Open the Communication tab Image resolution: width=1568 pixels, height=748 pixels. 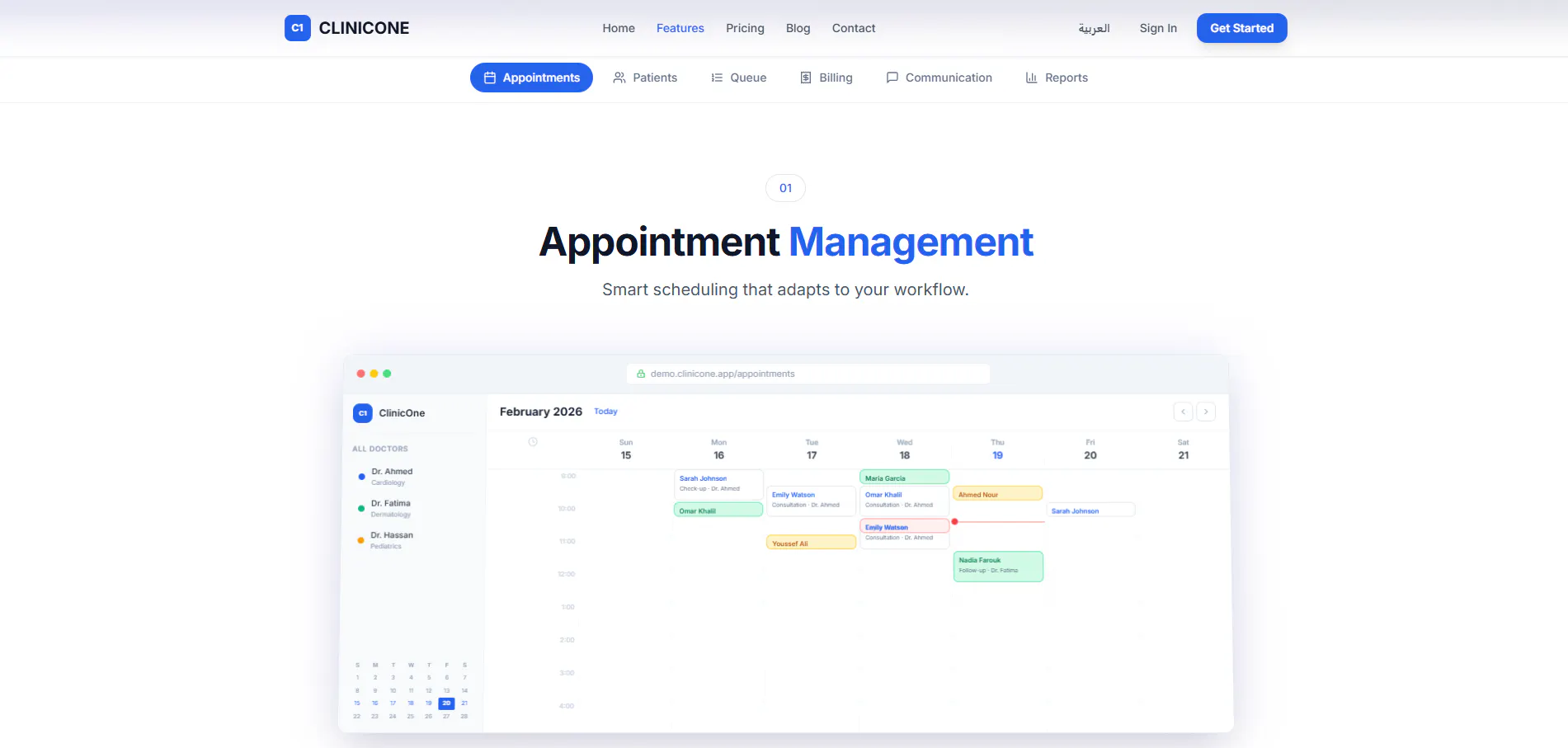coord(939,78)
